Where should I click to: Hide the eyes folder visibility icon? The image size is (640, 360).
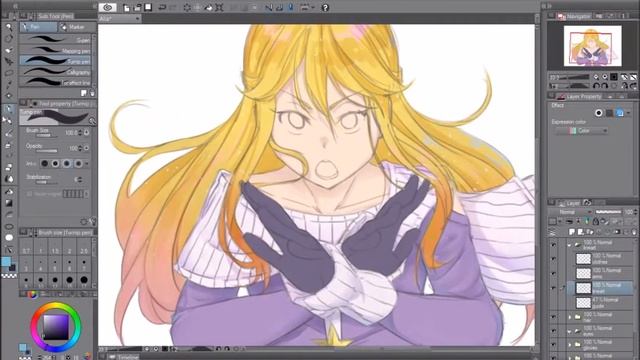click(x=553, y=331)
